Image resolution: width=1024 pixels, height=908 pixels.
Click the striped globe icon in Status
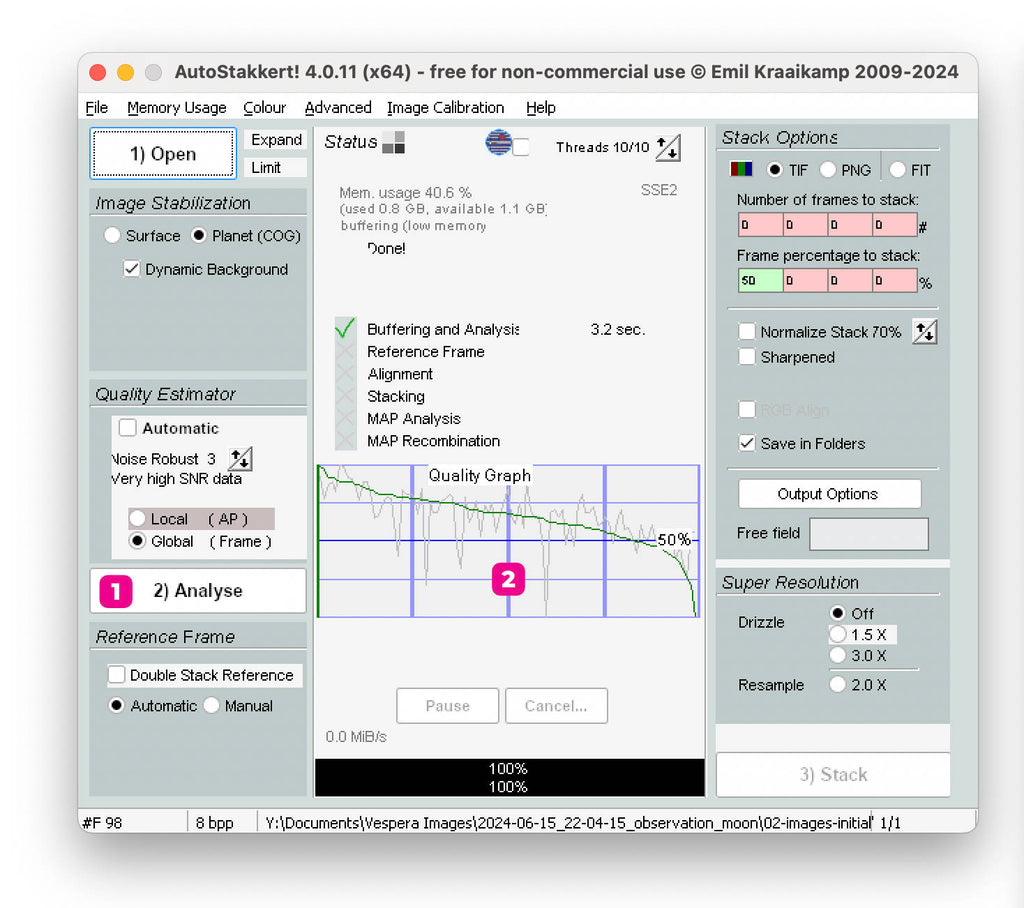point(498,142)
